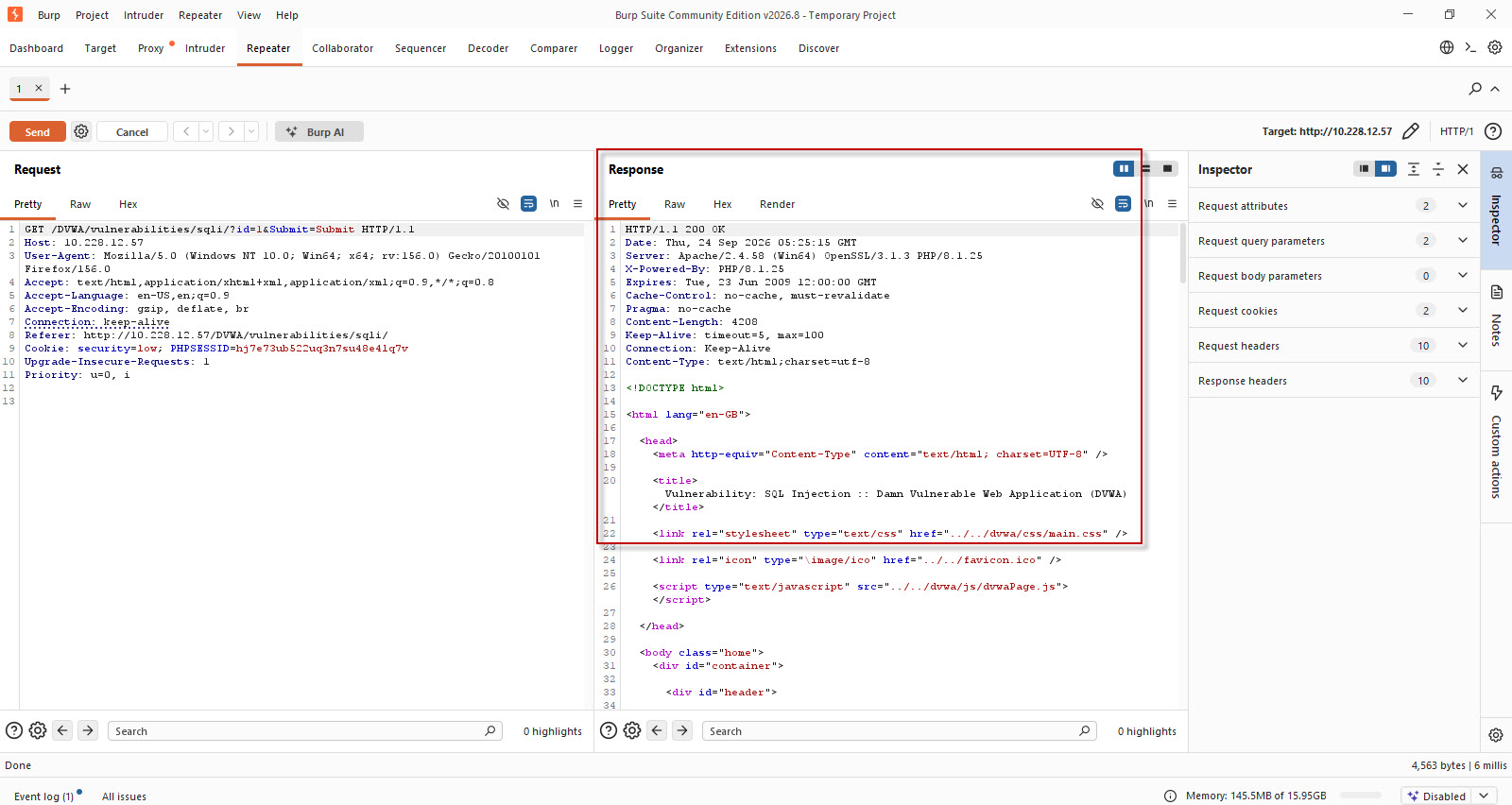Open forward history dropdown arrow

[251, 131]
